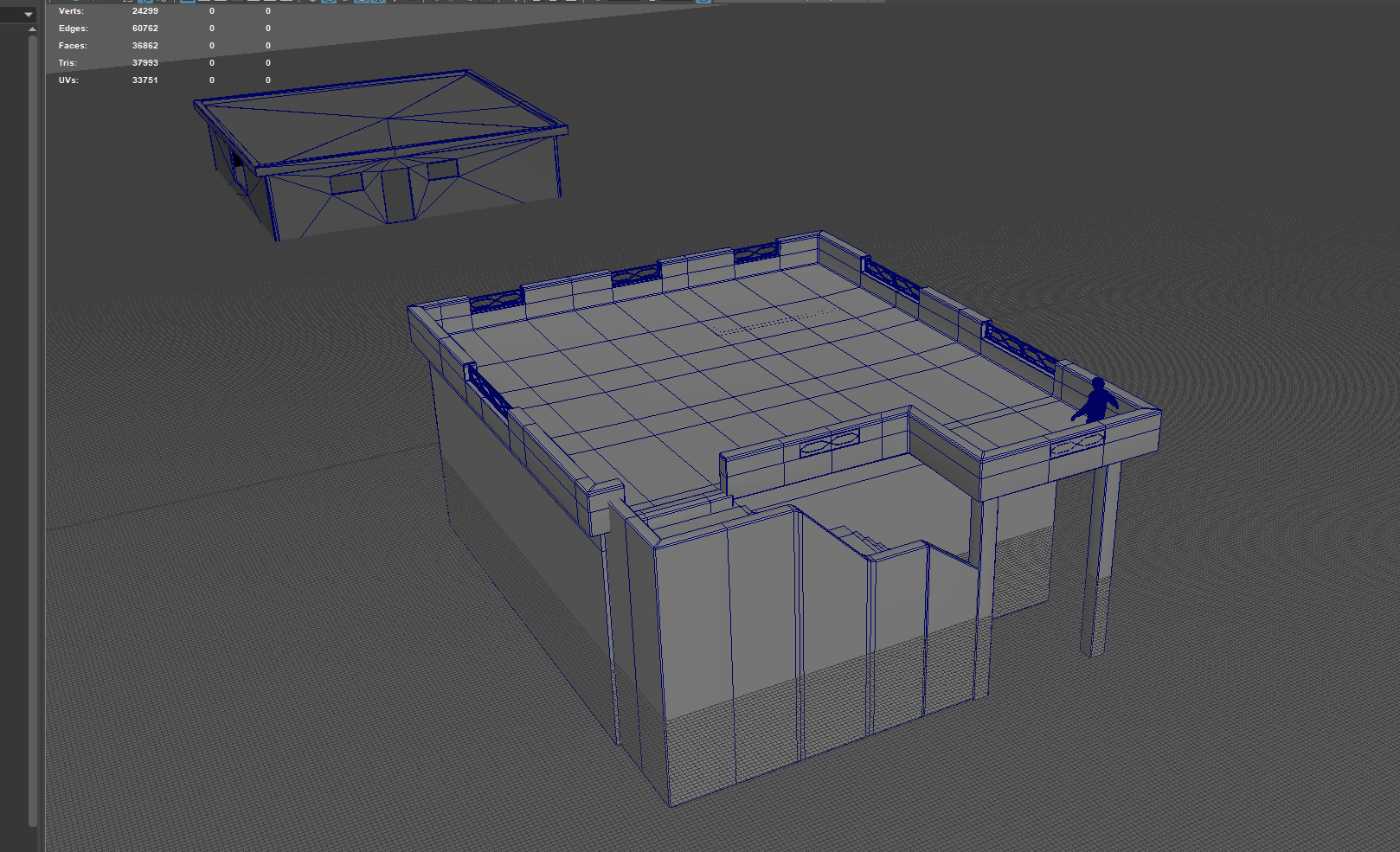Select the small building model in background
This screenshot has height=852, width=1400.
[x=381, y=156]
